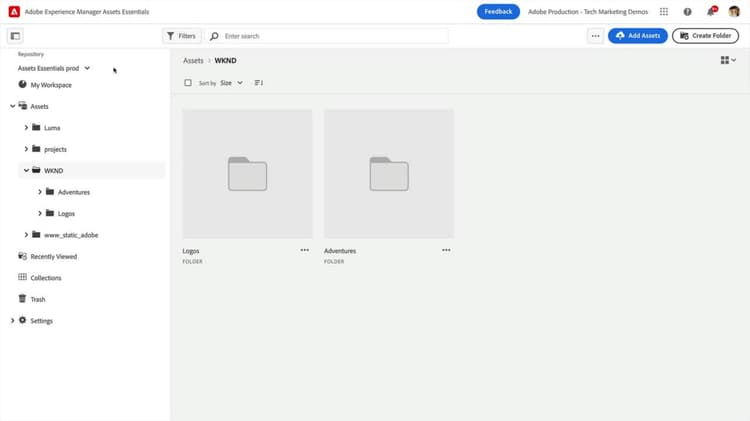Open the Adventures folder thumbnail
The image size is (750, 421).
pos(389,174)
